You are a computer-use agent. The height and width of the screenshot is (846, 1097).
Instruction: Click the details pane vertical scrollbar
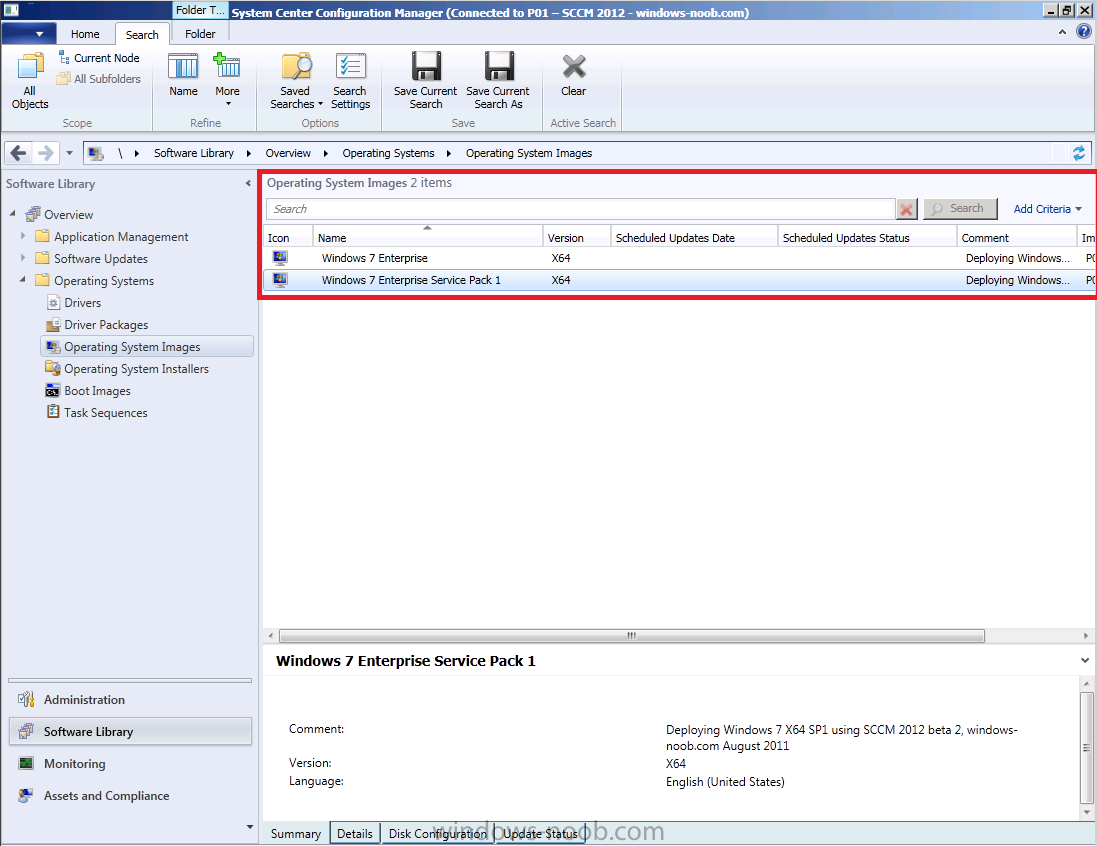tap(1086, 747)
